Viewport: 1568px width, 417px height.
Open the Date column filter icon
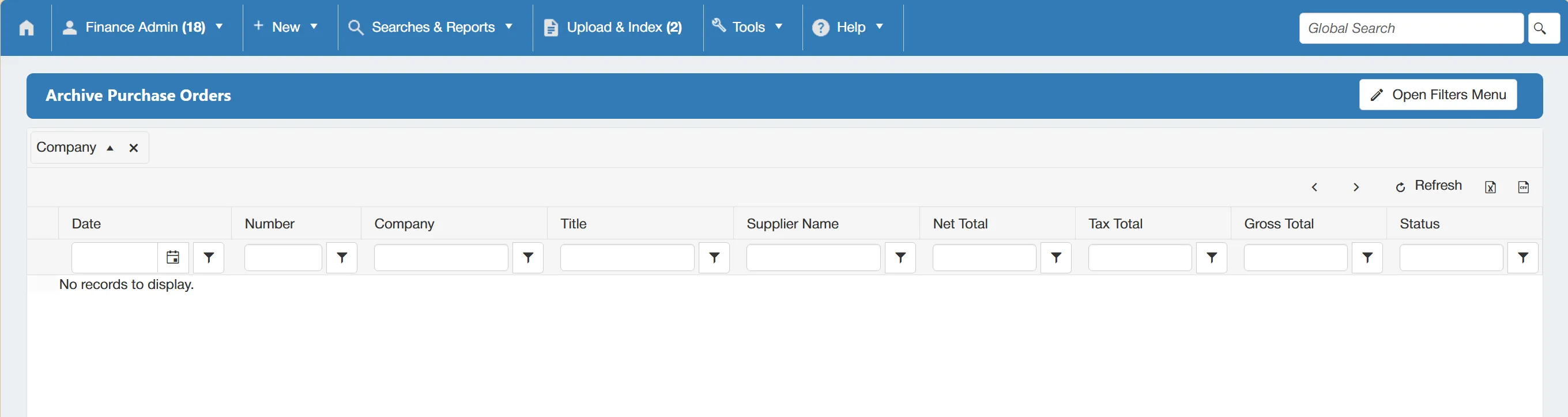coord(209,257)
